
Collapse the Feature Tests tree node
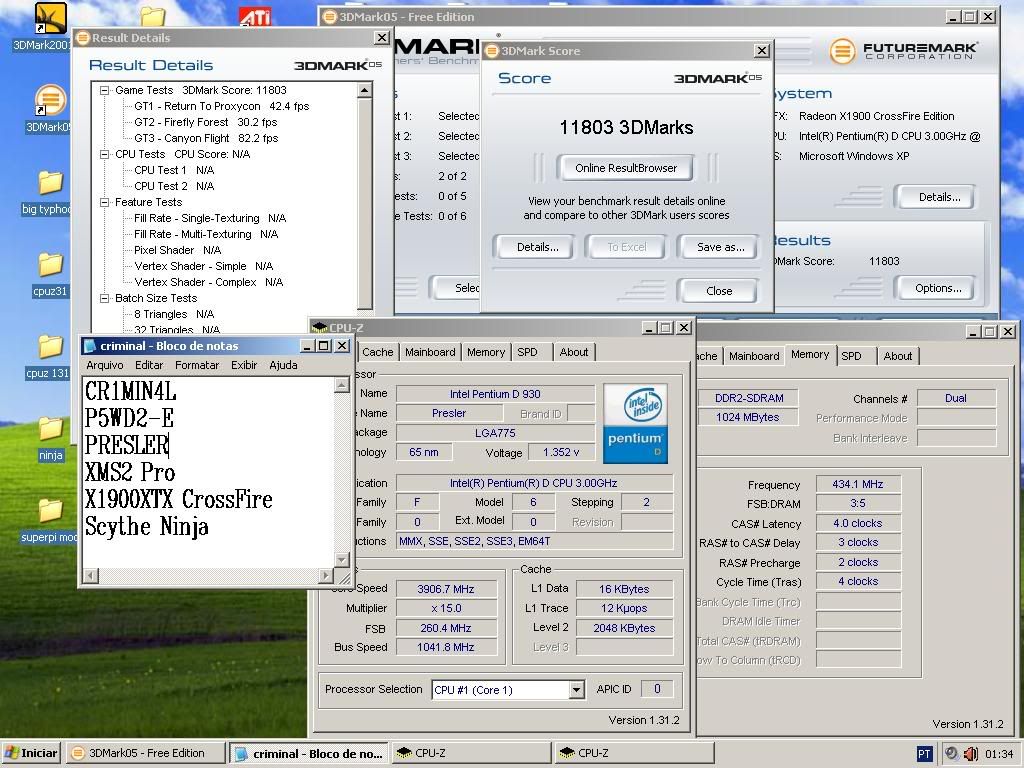pos(104,202)
